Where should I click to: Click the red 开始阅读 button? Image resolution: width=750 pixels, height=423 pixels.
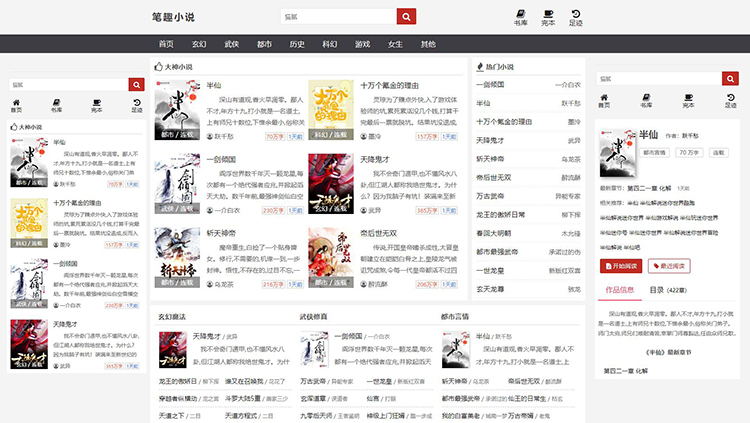621,266
